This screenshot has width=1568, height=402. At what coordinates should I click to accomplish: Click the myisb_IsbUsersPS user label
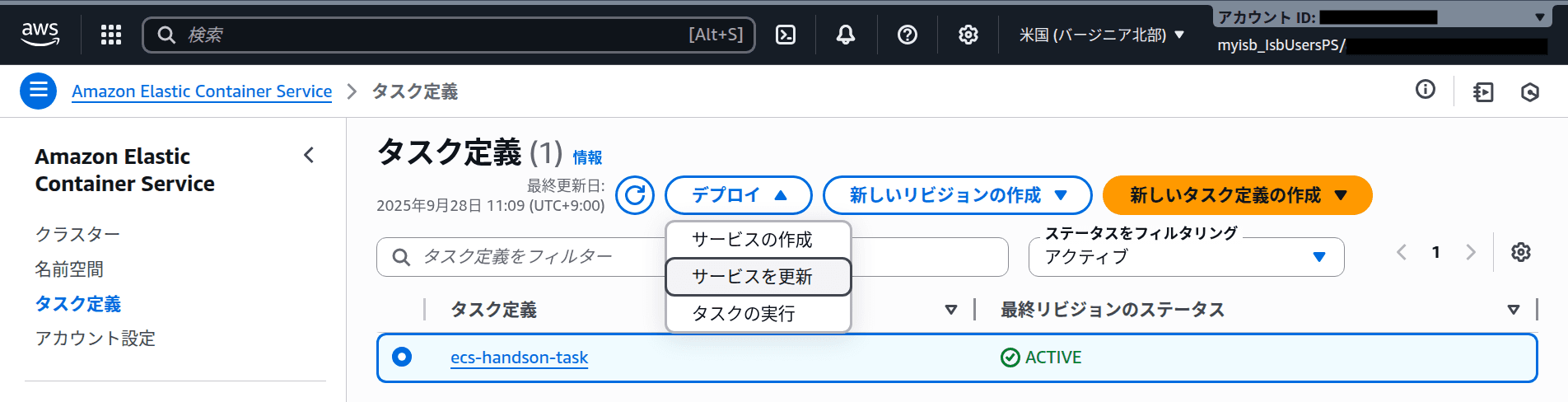(1281, 45)
